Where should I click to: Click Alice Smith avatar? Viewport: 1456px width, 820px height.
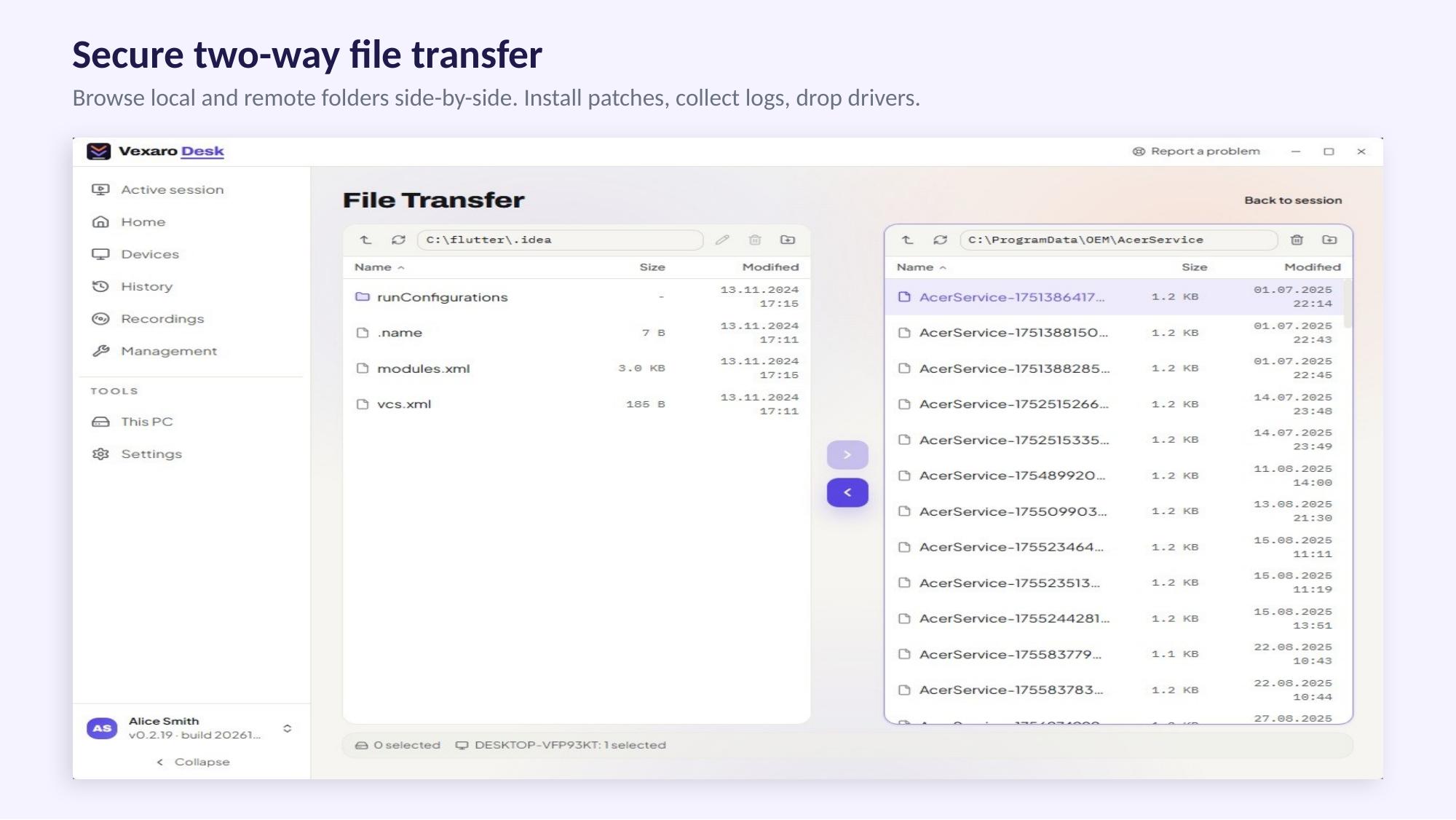102,728
